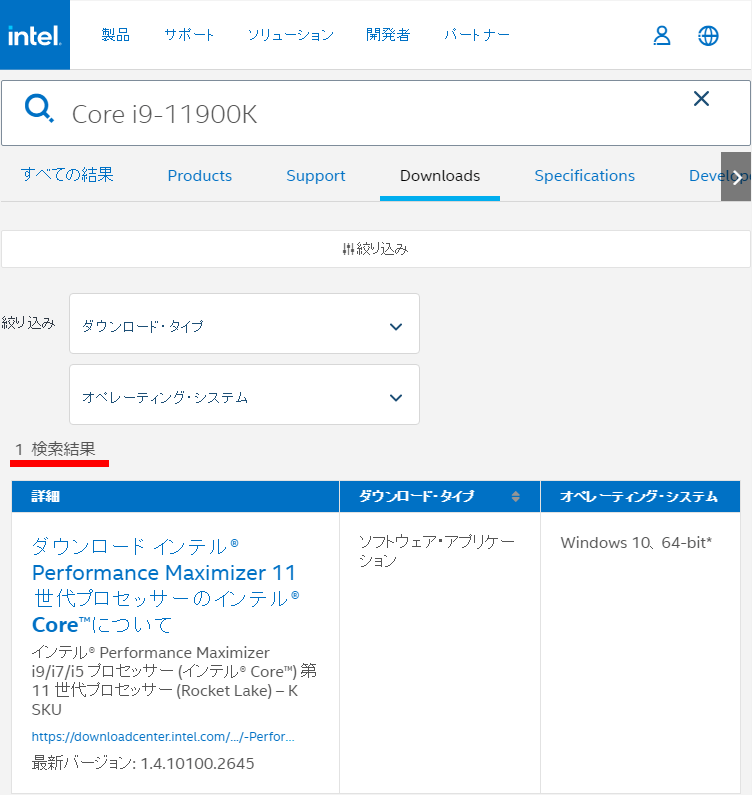Click the Rocket Lake description text
752x795 pixels.
(x=174, y=681)
